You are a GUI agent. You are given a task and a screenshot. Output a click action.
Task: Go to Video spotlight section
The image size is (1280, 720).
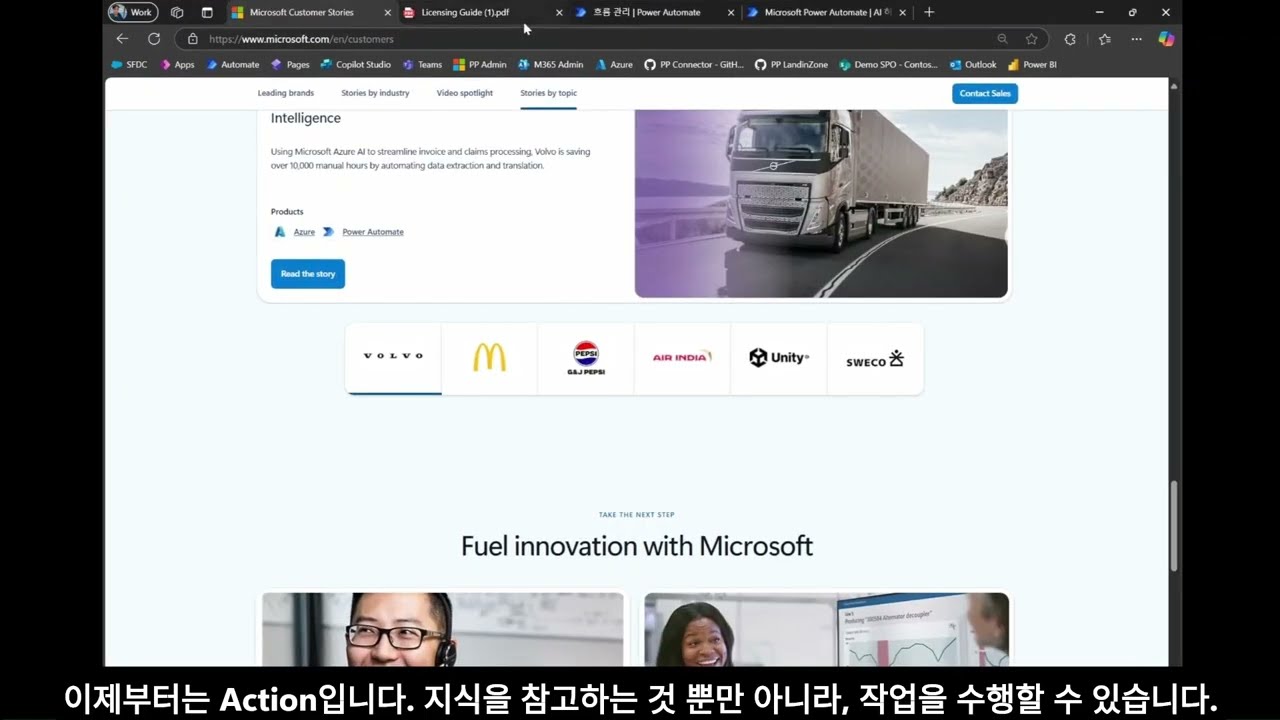[x=465, y=93]
